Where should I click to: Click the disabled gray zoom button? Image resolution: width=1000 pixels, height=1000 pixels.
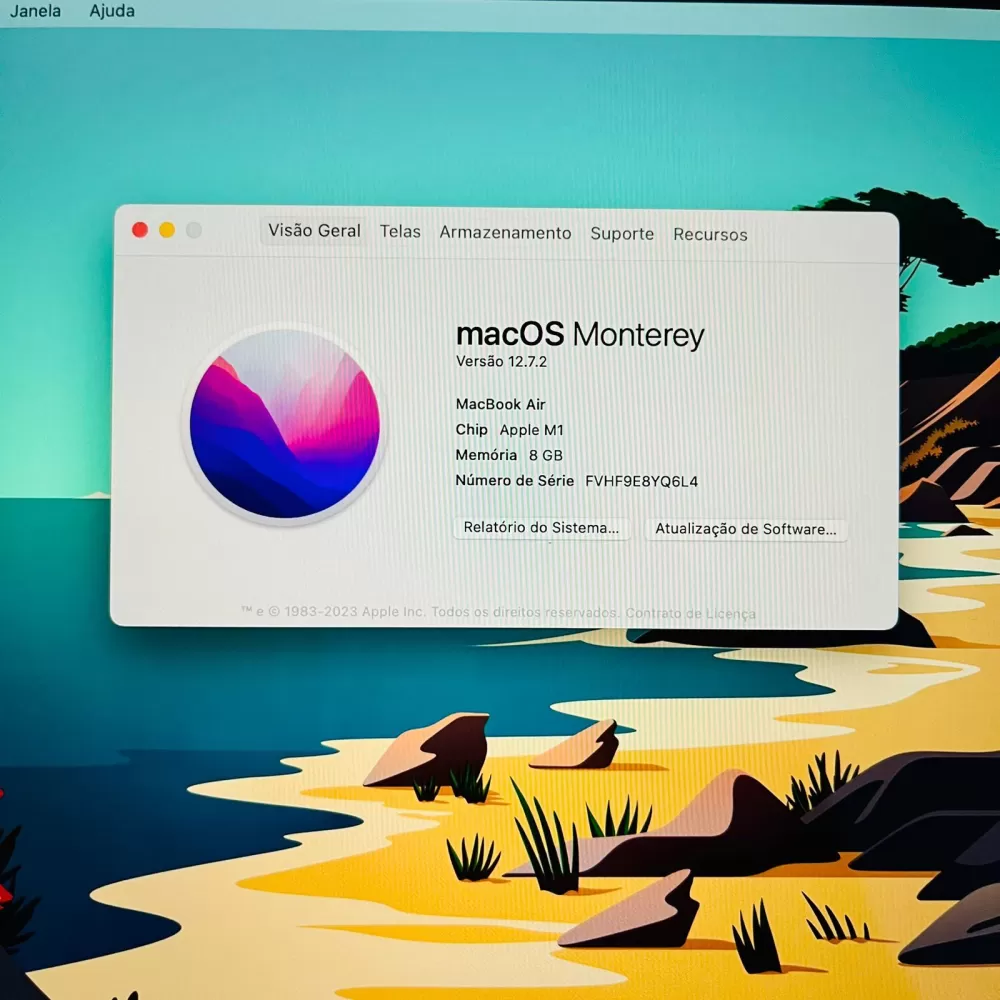click(194, 230)
